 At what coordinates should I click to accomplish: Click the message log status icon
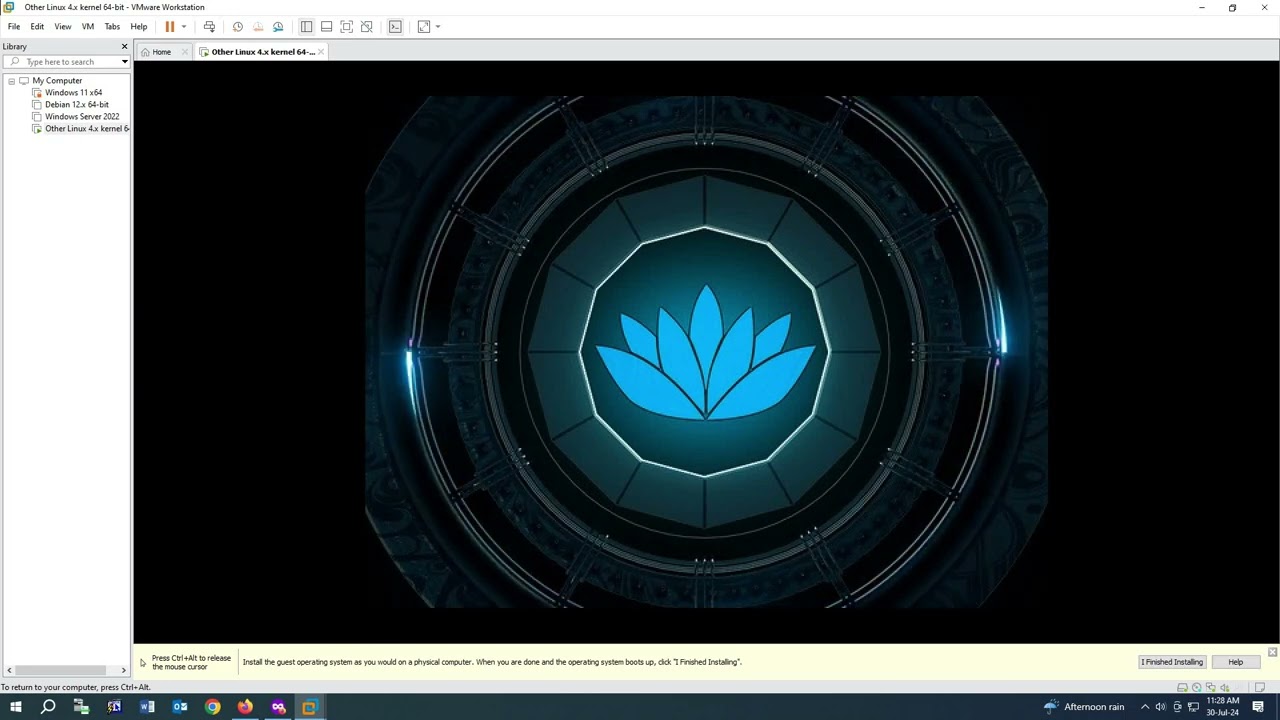pyautogui.click(x=1260, y=688)
